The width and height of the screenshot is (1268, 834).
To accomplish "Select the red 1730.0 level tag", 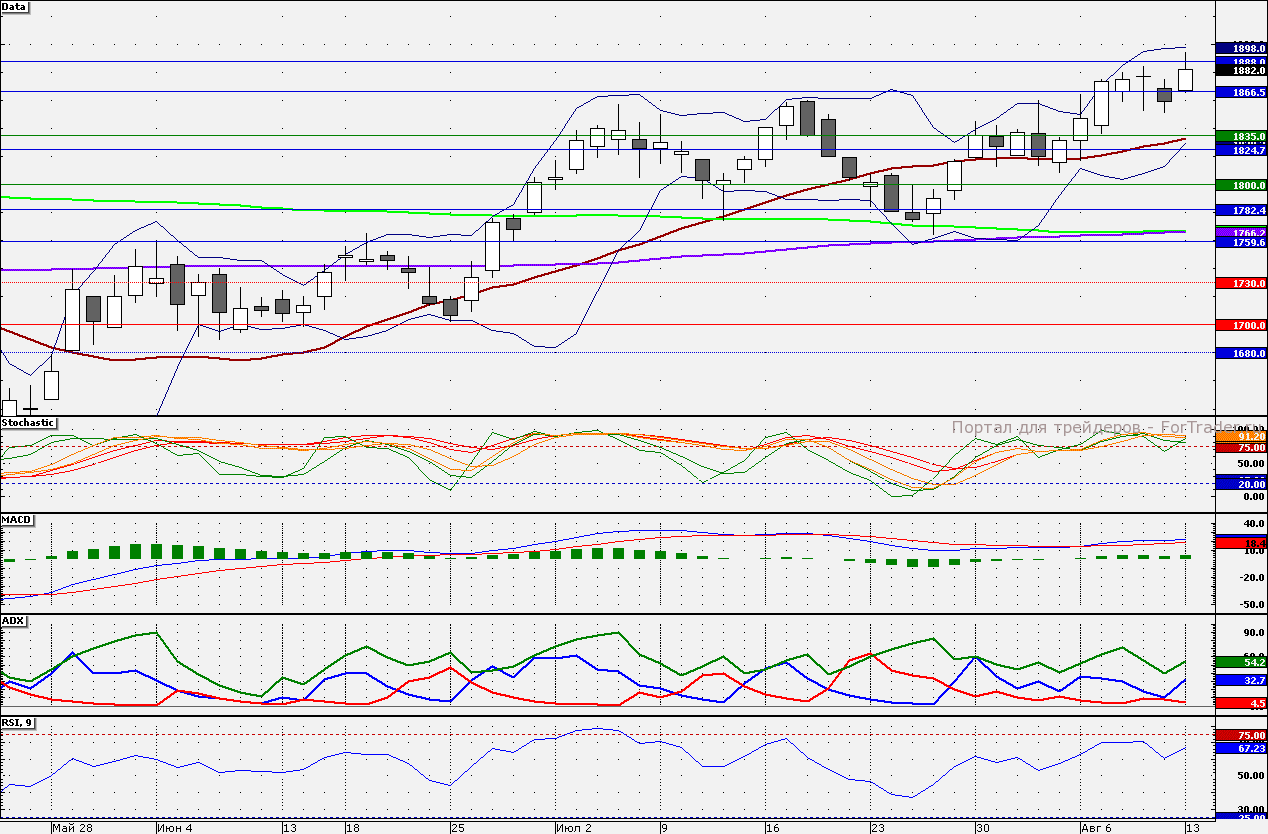I will (x=1240, y=284).
